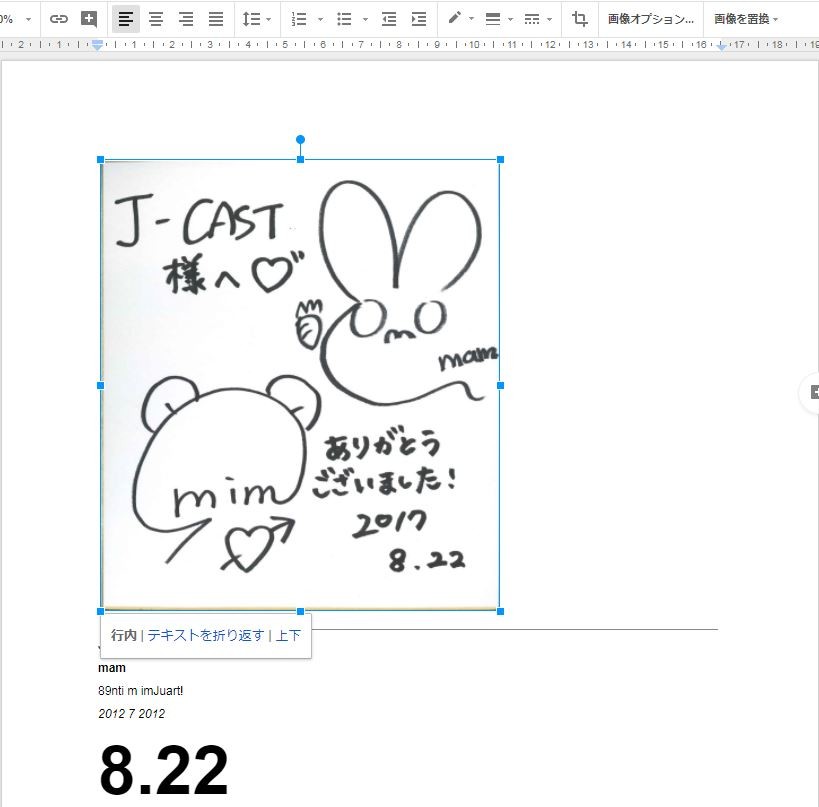819x807 pixels.
Task: Decrease the paragraph indent
Action: [x=389, y=19]
